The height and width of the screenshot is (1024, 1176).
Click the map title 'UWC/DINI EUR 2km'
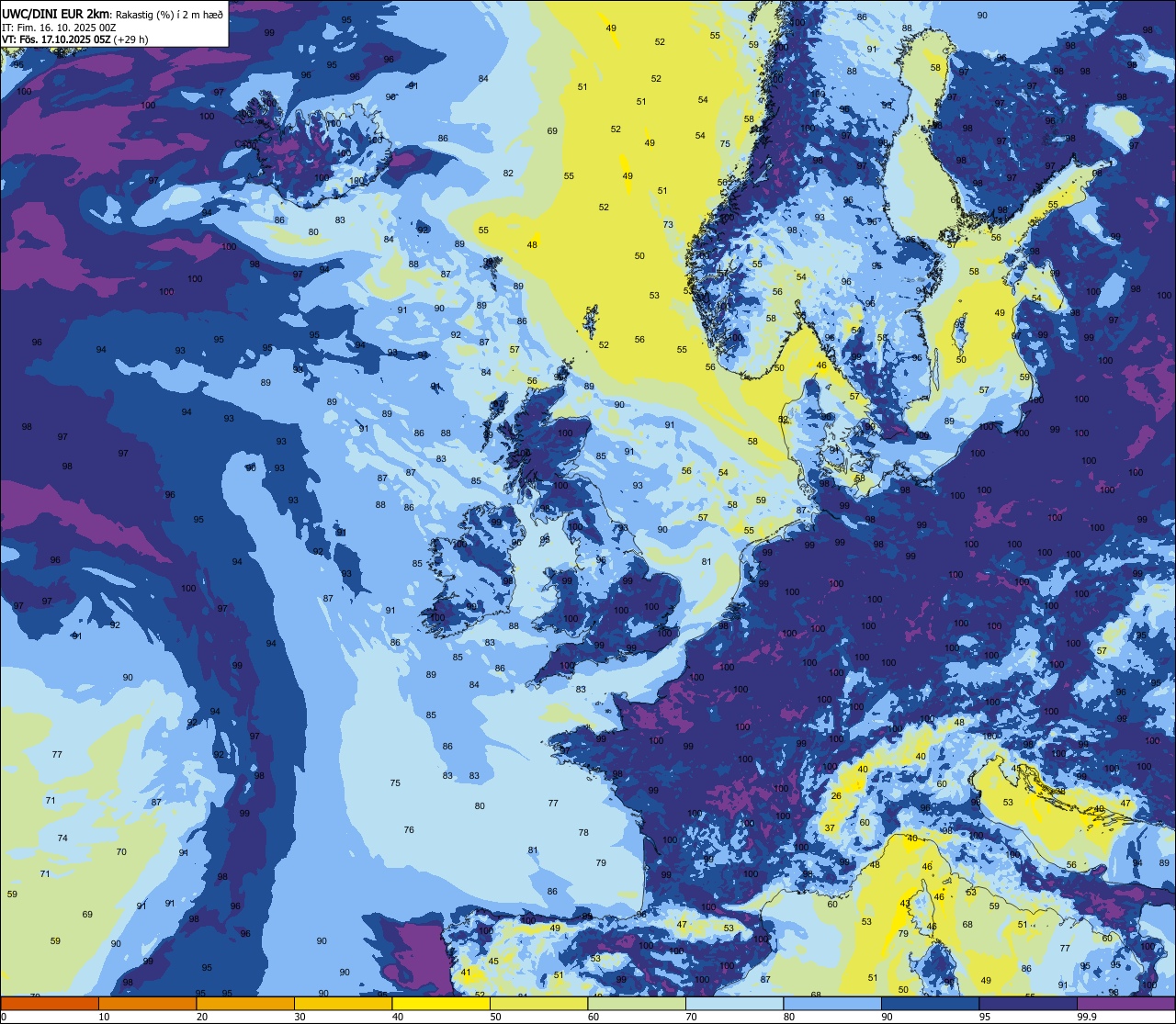(57, 14)
